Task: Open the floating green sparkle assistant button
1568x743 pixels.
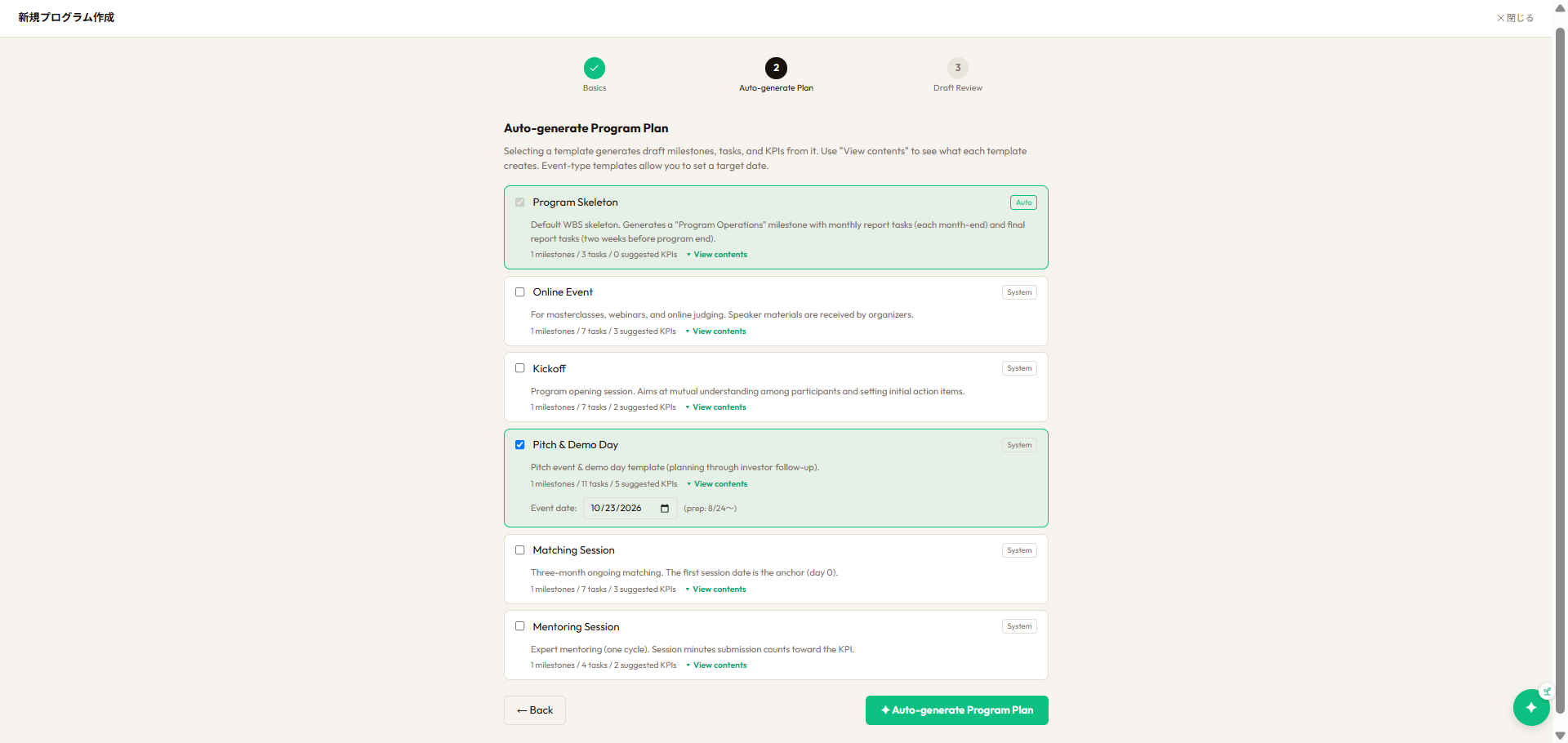Action: tap(1531, 707)
